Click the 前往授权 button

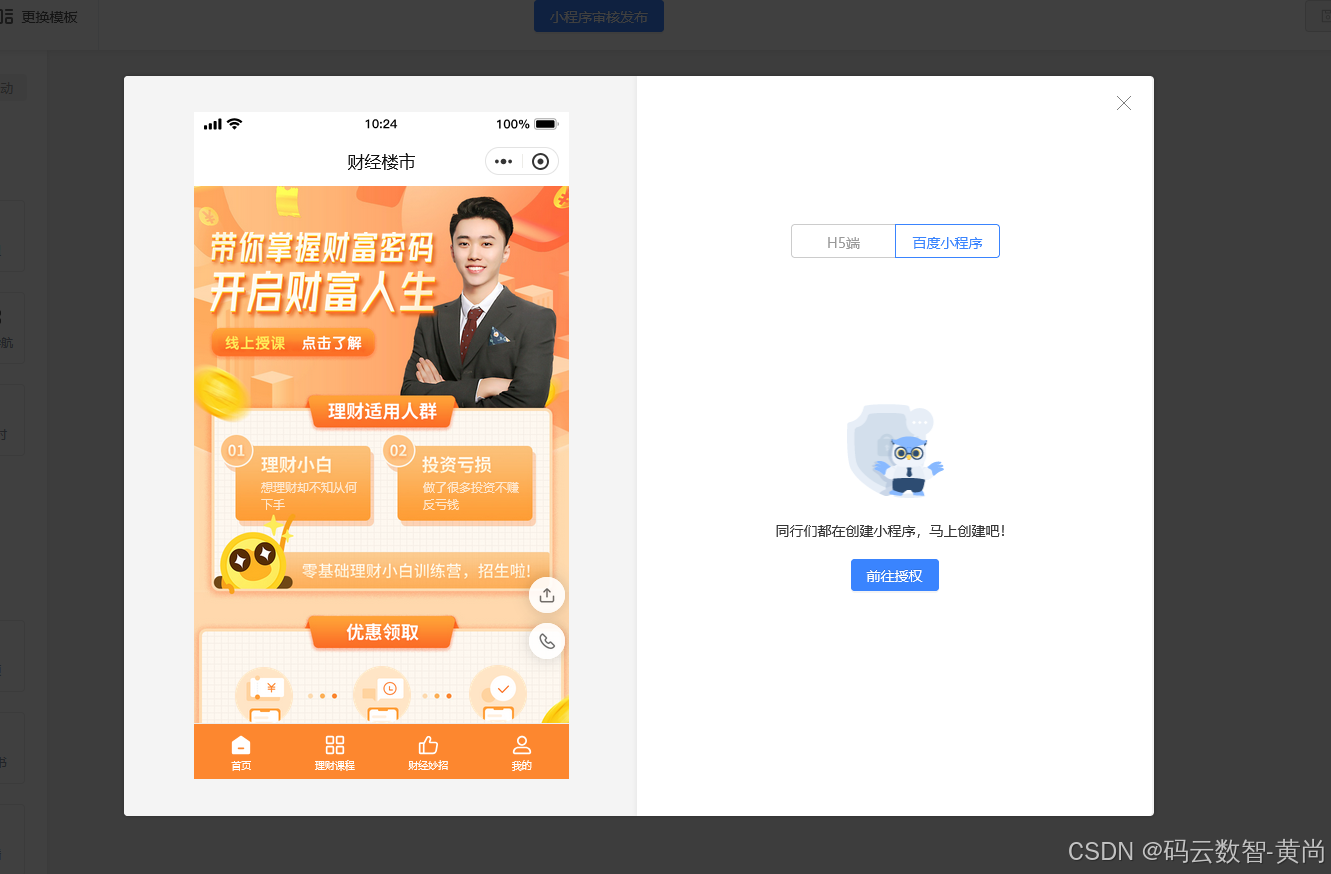point(894,576)
